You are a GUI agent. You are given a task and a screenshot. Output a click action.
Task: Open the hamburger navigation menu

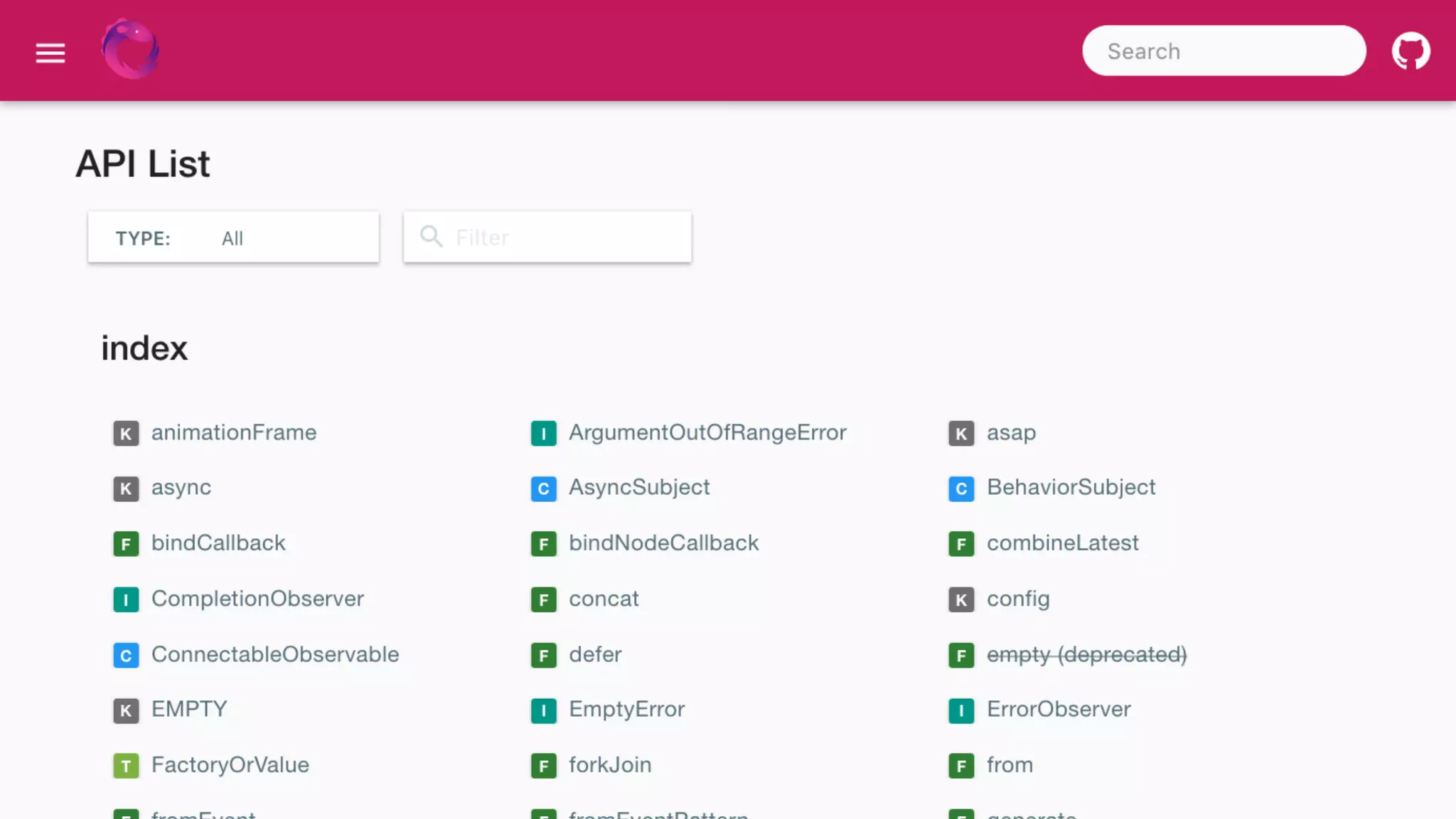pos(50,53)
